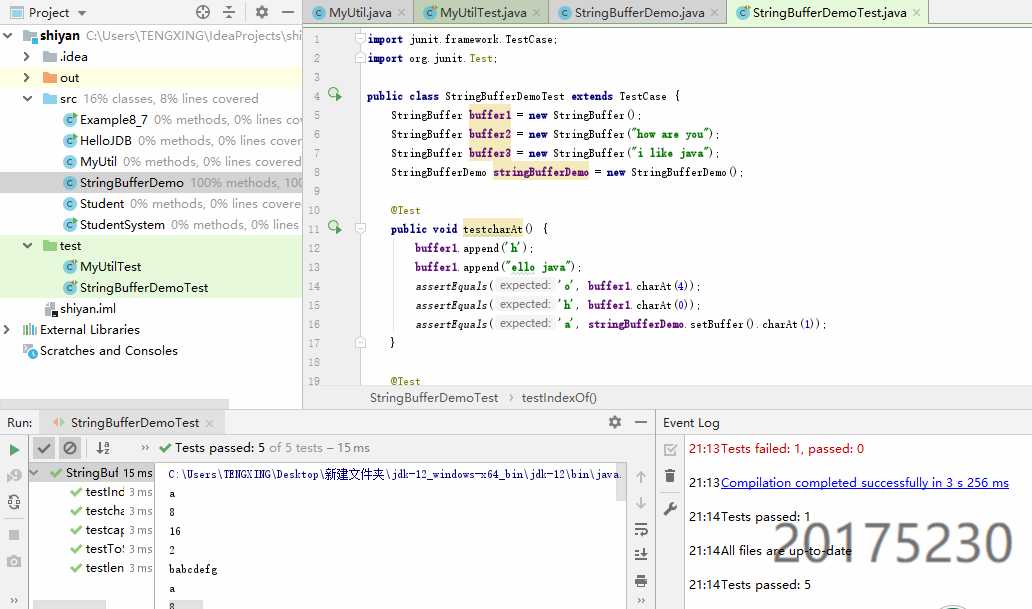Open Project panel settings gear
This screenshot has height=609, width=1032.
[262, 13]
